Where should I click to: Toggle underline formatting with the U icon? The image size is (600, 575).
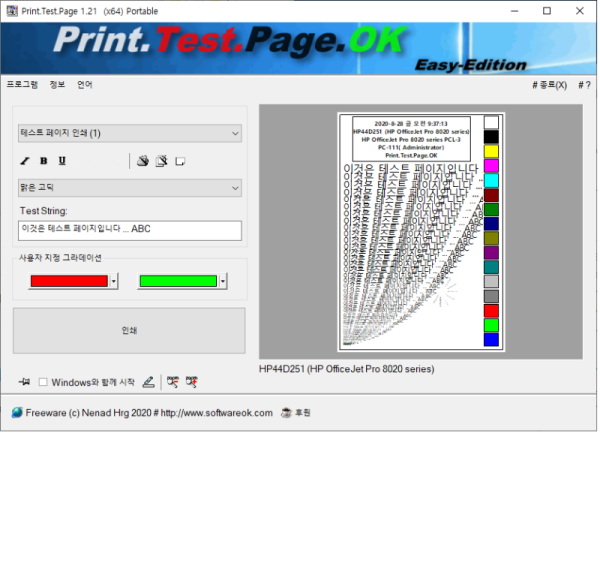tap(62, 161)
